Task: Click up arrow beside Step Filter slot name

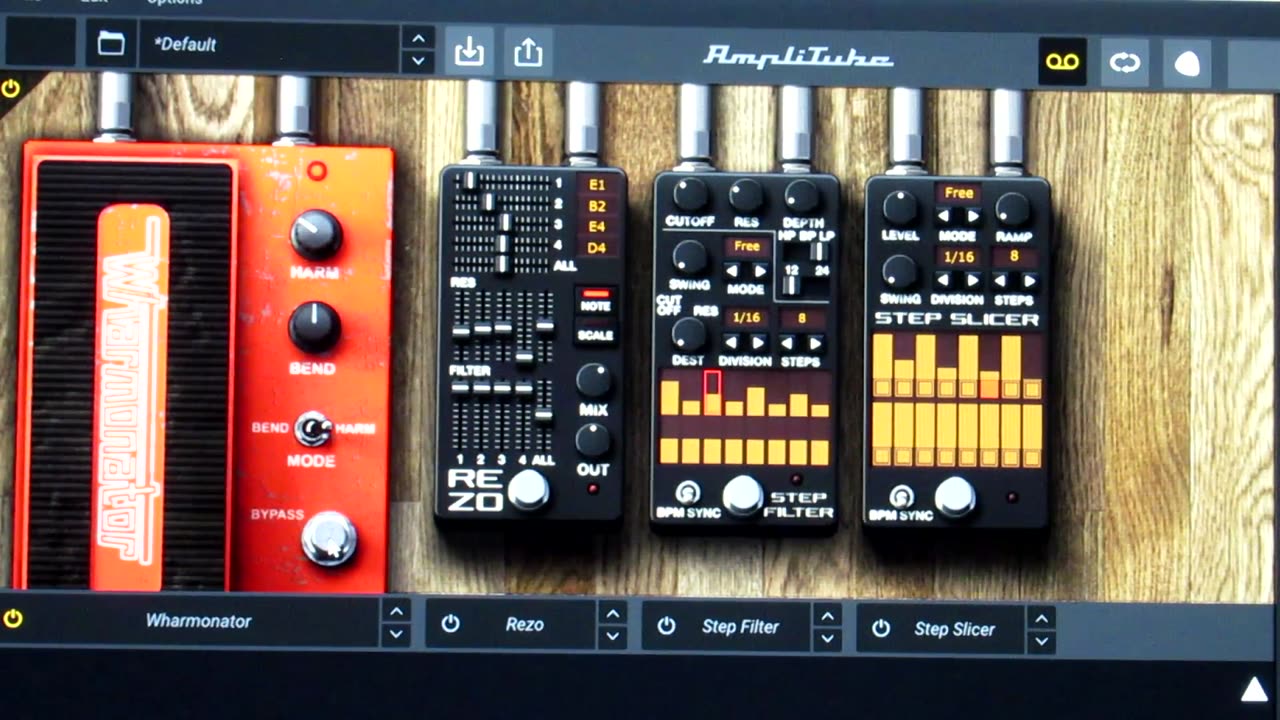Action: pos(827,615)
